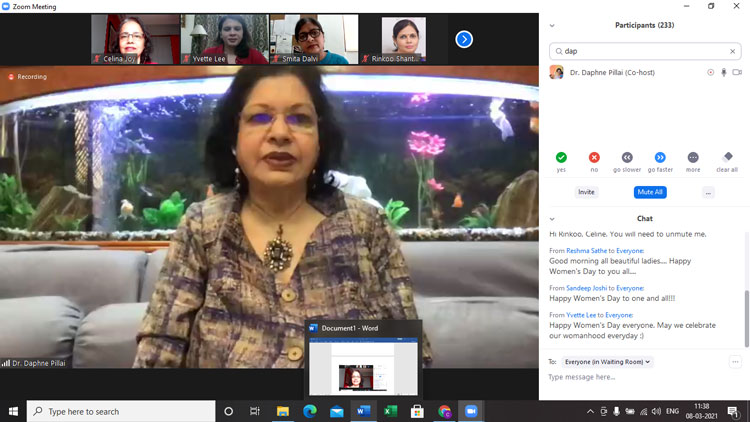Toggle Dr. Daphne Pillai's video camera

(737, 72)
